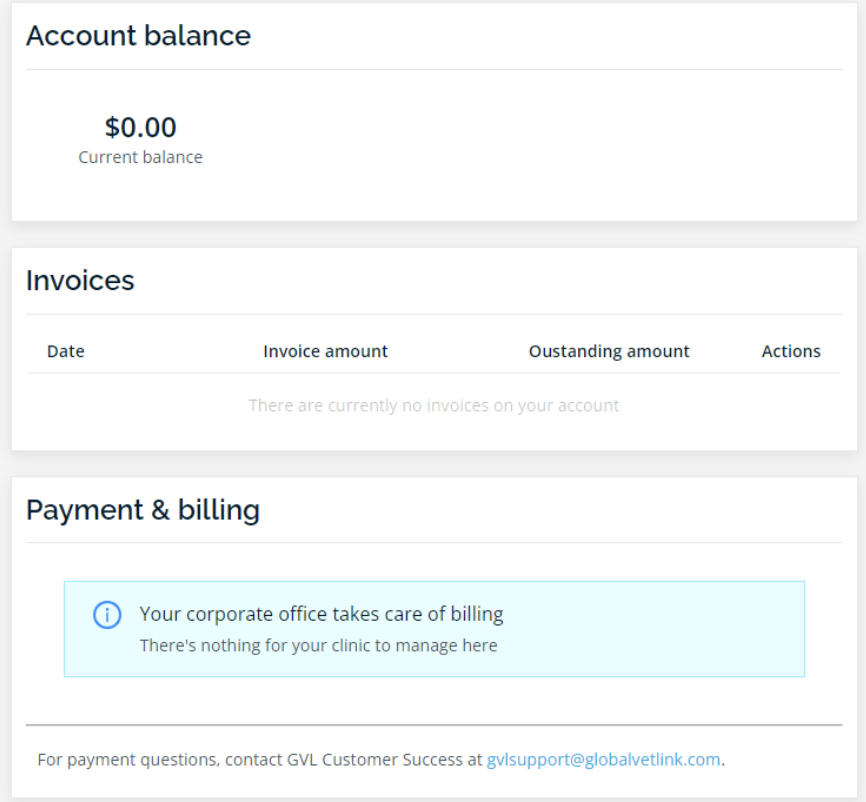Viewport: 866px width, 802px height.
Task: Click the 'Actions' column header
Action: 791,351
